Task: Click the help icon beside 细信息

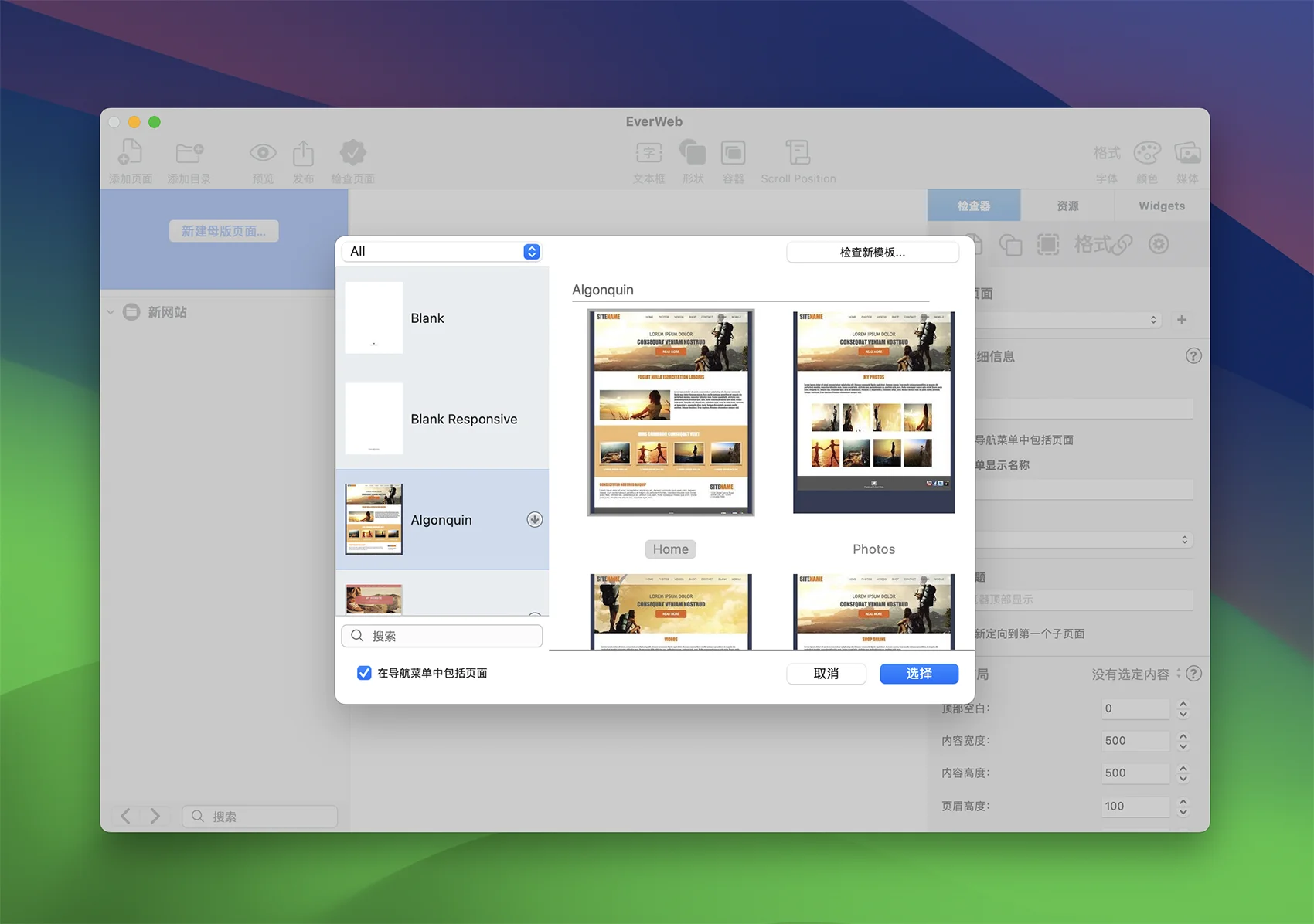Action: click(1193, 356)
